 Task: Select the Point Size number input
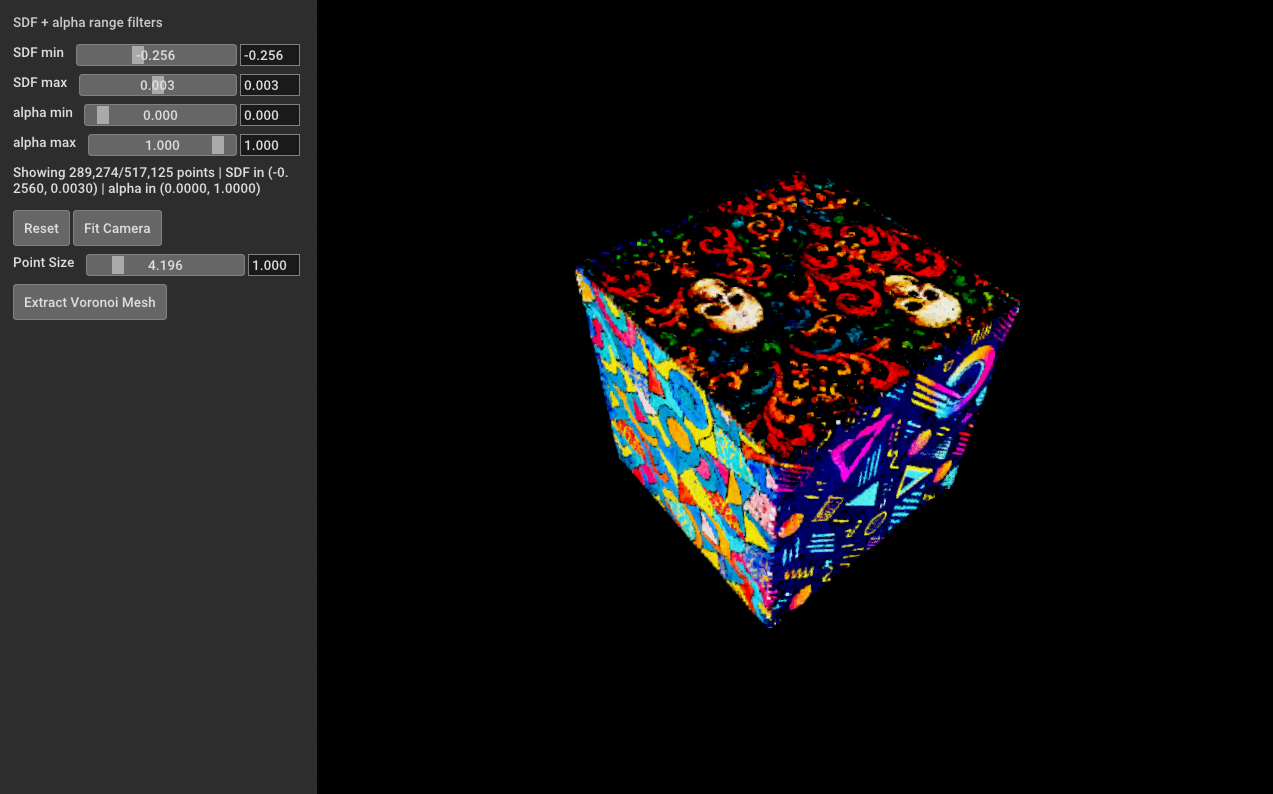[273, 264]
